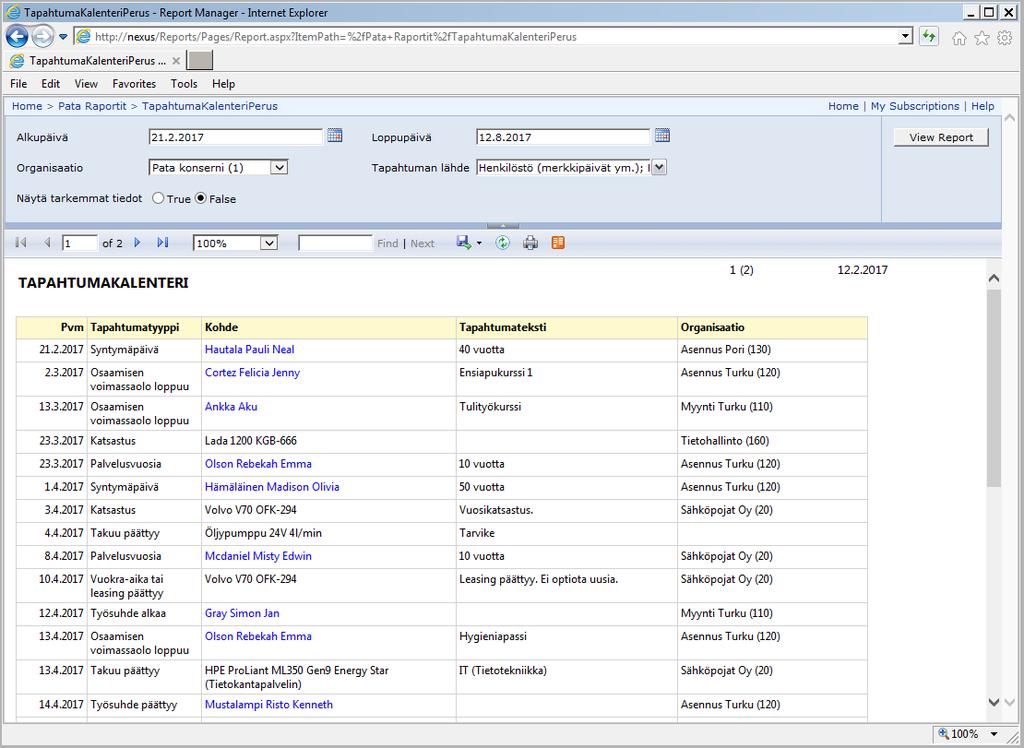Open the export format dropdown arrow
1024x748 pixels.
pos(479,244)
